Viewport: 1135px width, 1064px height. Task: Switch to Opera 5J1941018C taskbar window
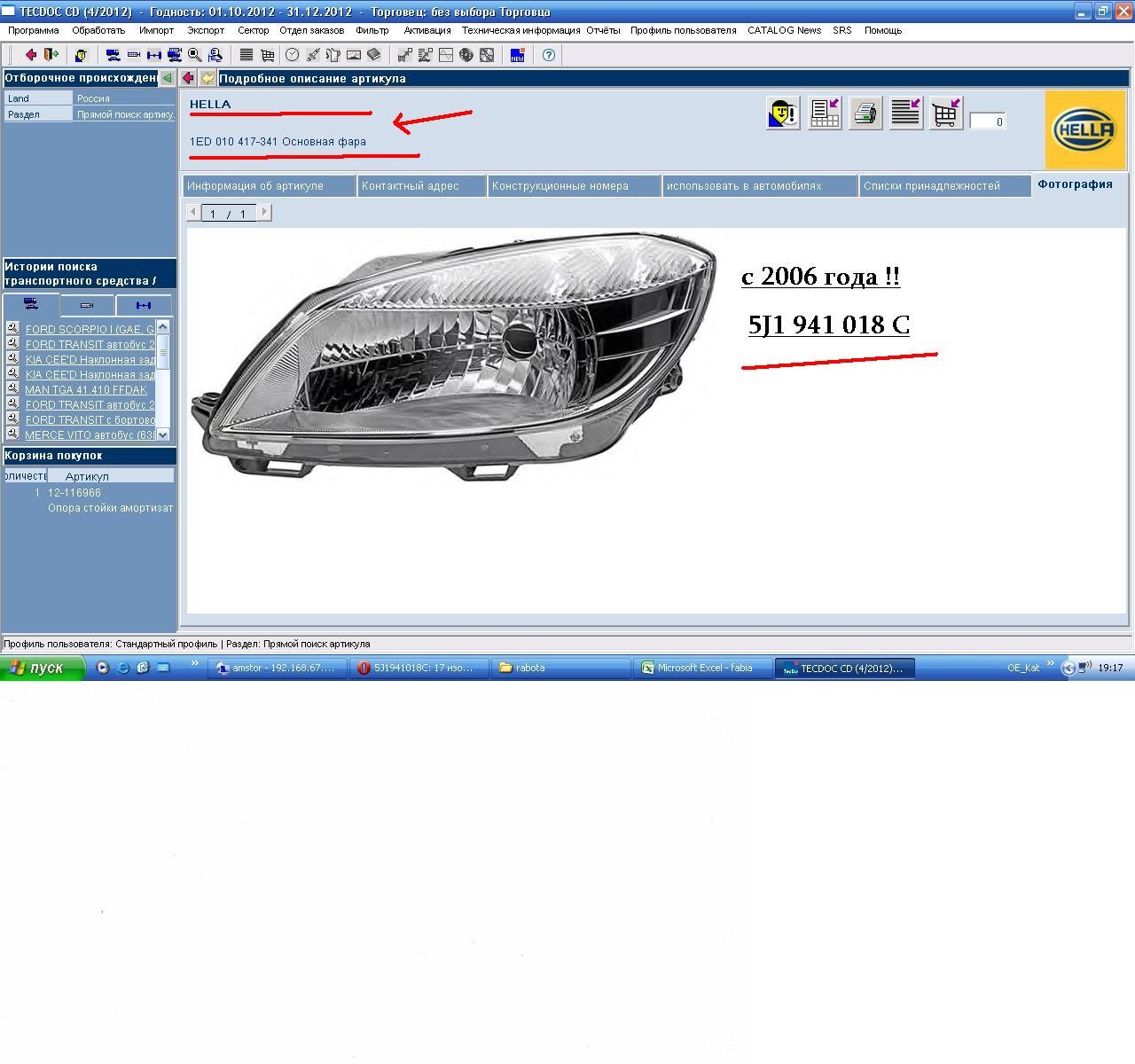pos(420,668)
